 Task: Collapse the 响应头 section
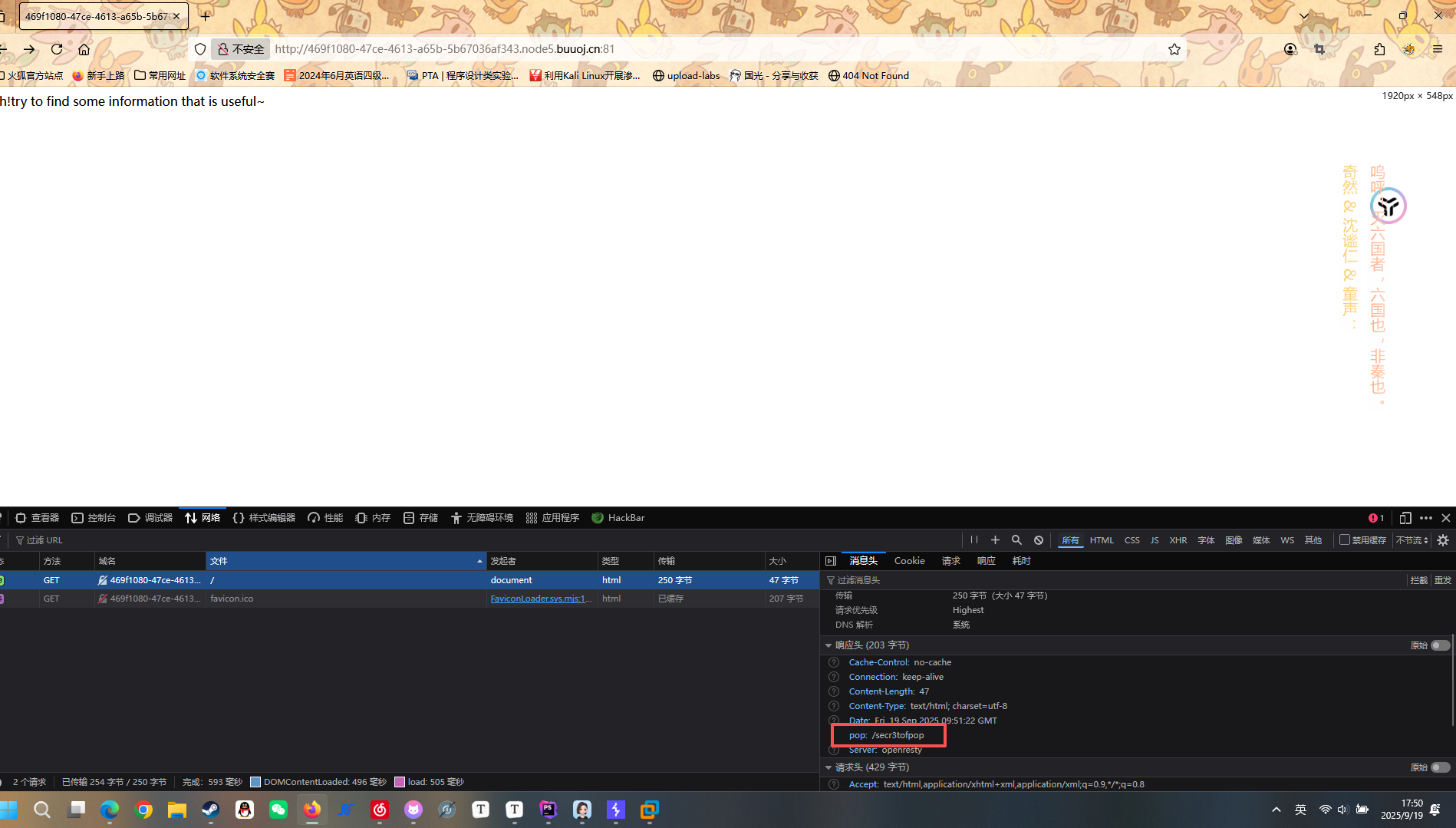(828, 645)
